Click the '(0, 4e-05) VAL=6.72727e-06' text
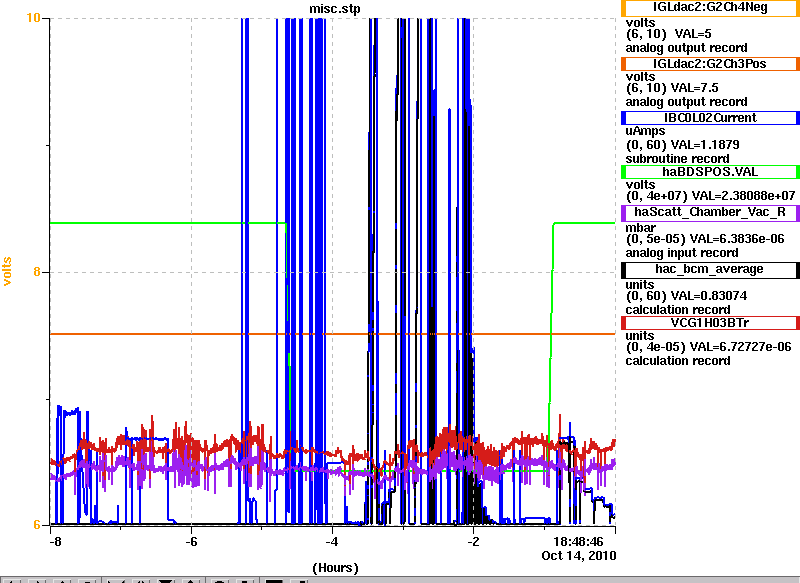This screenshot has width=800, height=583. coord(709,347)
